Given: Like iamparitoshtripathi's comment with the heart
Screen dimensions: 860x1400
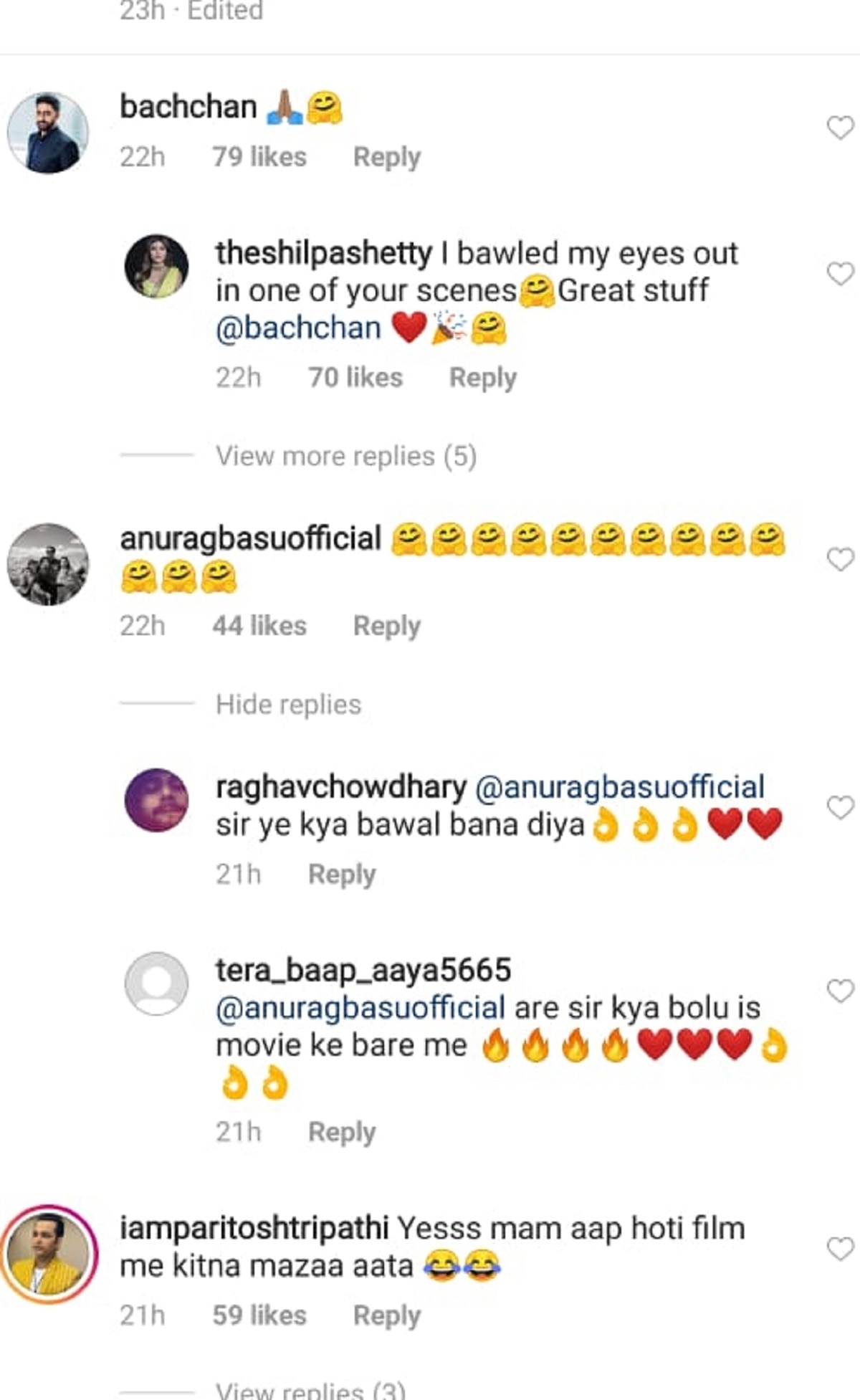Looking at the screenshot, I should click(x=840, y=1249).
